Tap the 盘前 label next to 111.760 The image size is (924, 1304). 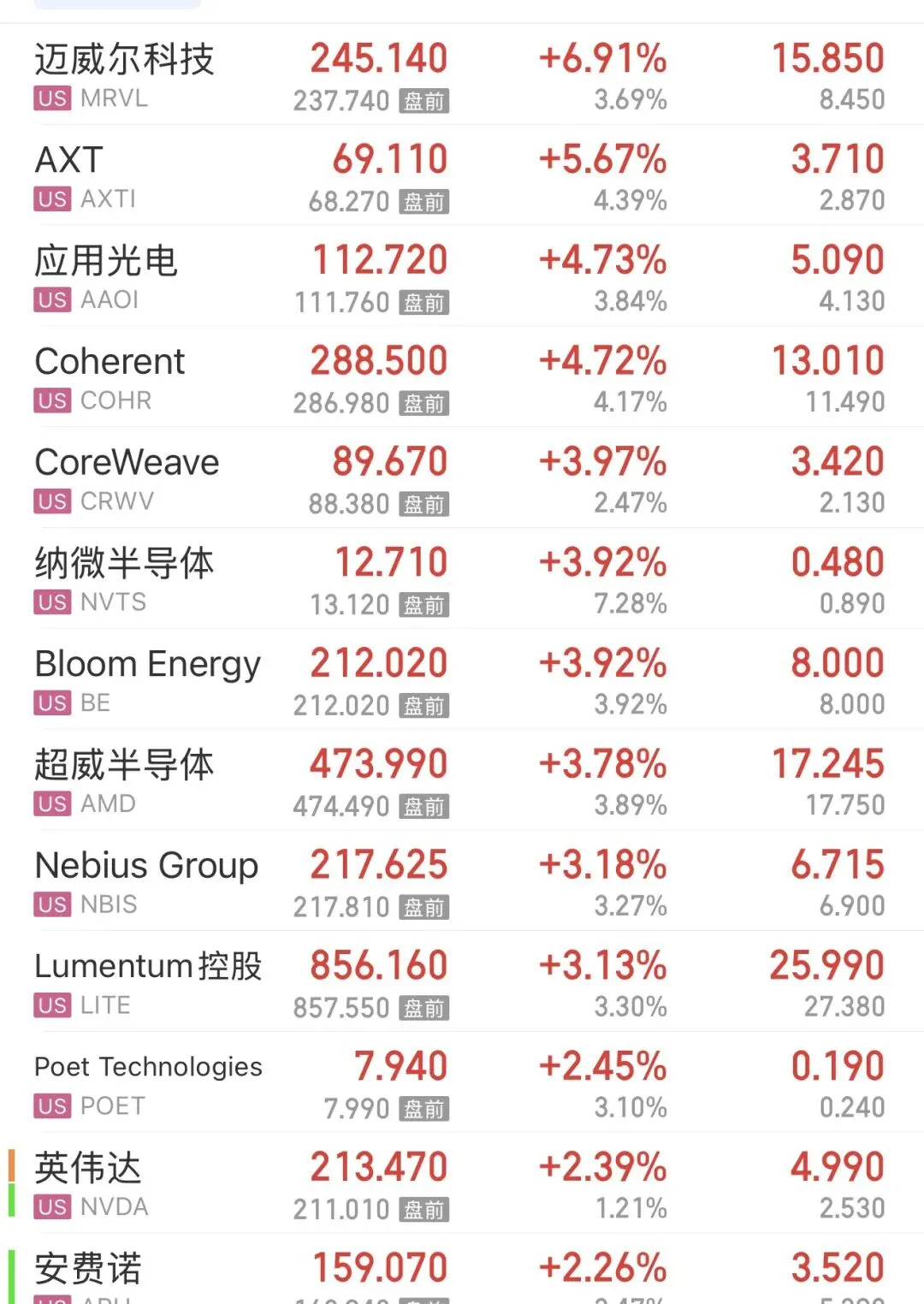coord(424,302)
